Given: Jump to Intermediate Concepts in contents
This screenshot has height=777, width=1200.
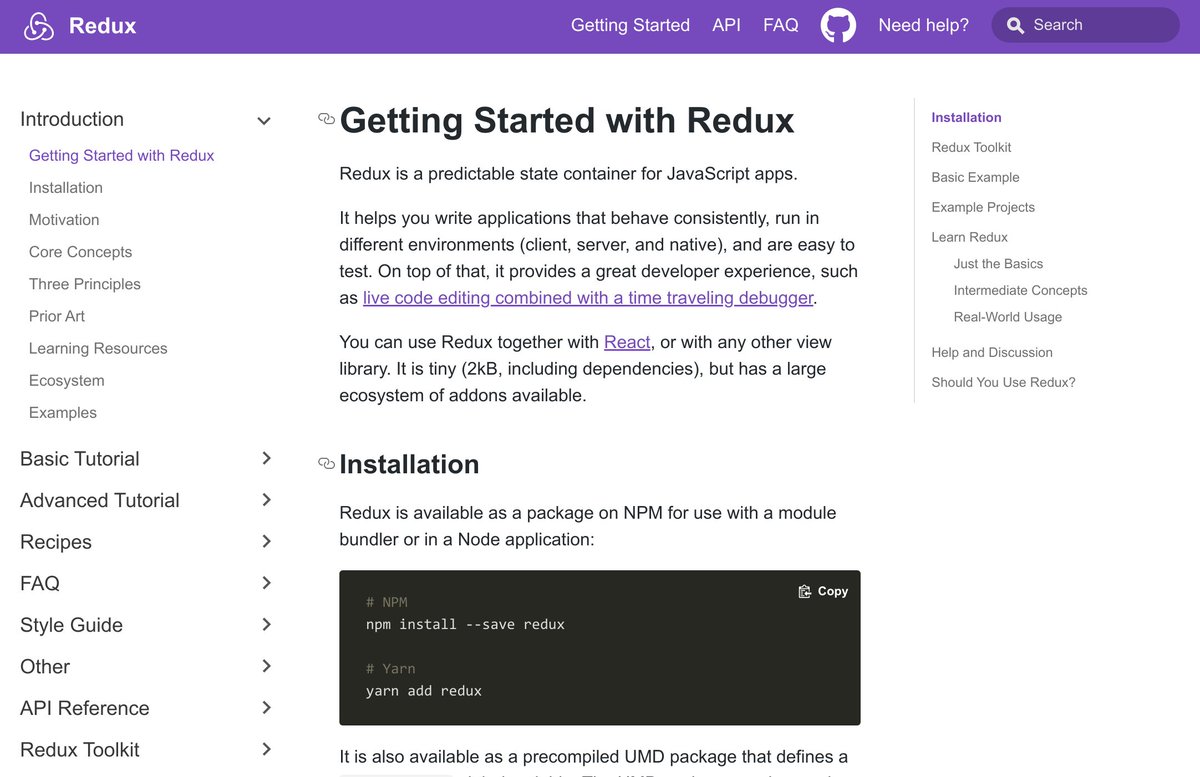Looking at the screenshot, I should pyautogui.click(x=1020, y=290).
